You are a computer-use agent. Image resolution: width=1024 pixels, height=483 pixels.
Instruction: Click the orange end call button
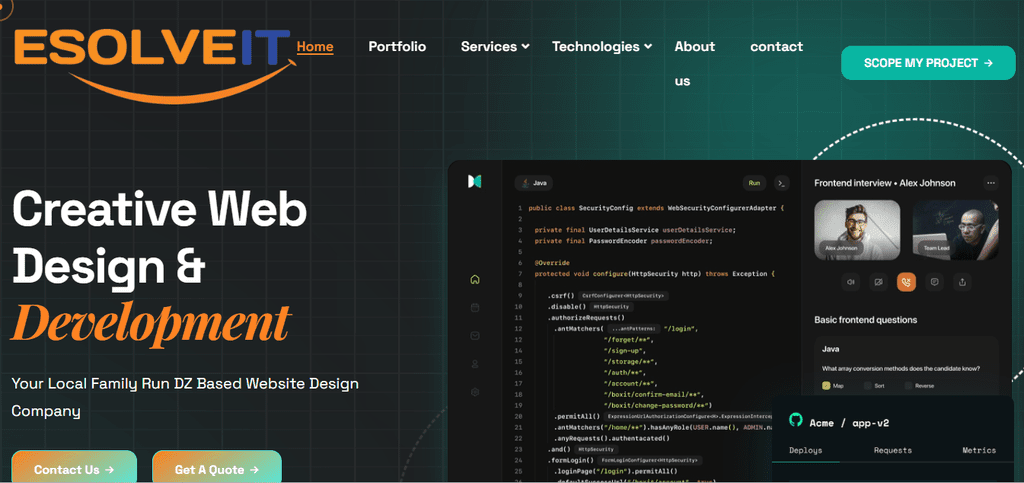pos(906,282)
